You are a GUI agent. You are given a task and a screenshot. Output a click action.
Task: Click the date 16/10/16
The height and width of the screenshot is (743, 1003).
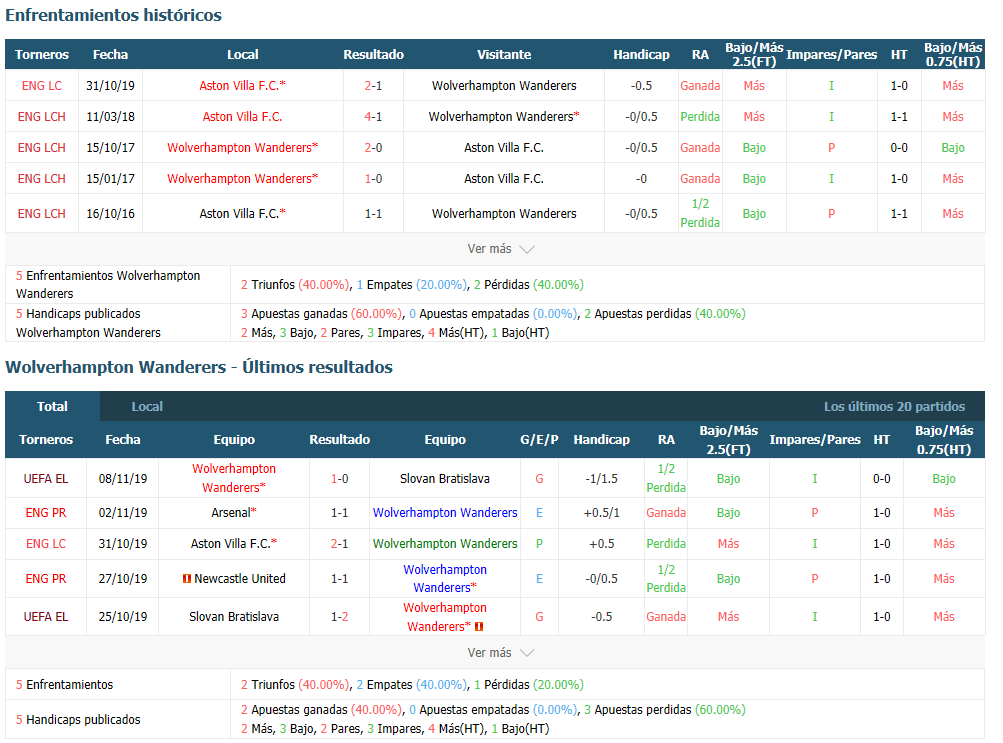pos(111,214)
